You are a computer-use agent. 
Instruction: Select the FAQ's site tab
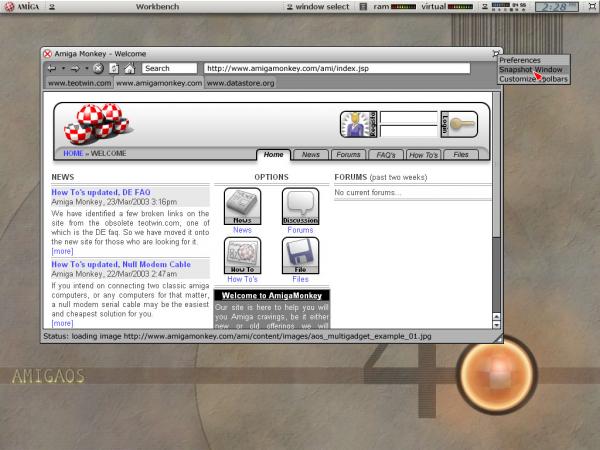[x=385, y=155]
